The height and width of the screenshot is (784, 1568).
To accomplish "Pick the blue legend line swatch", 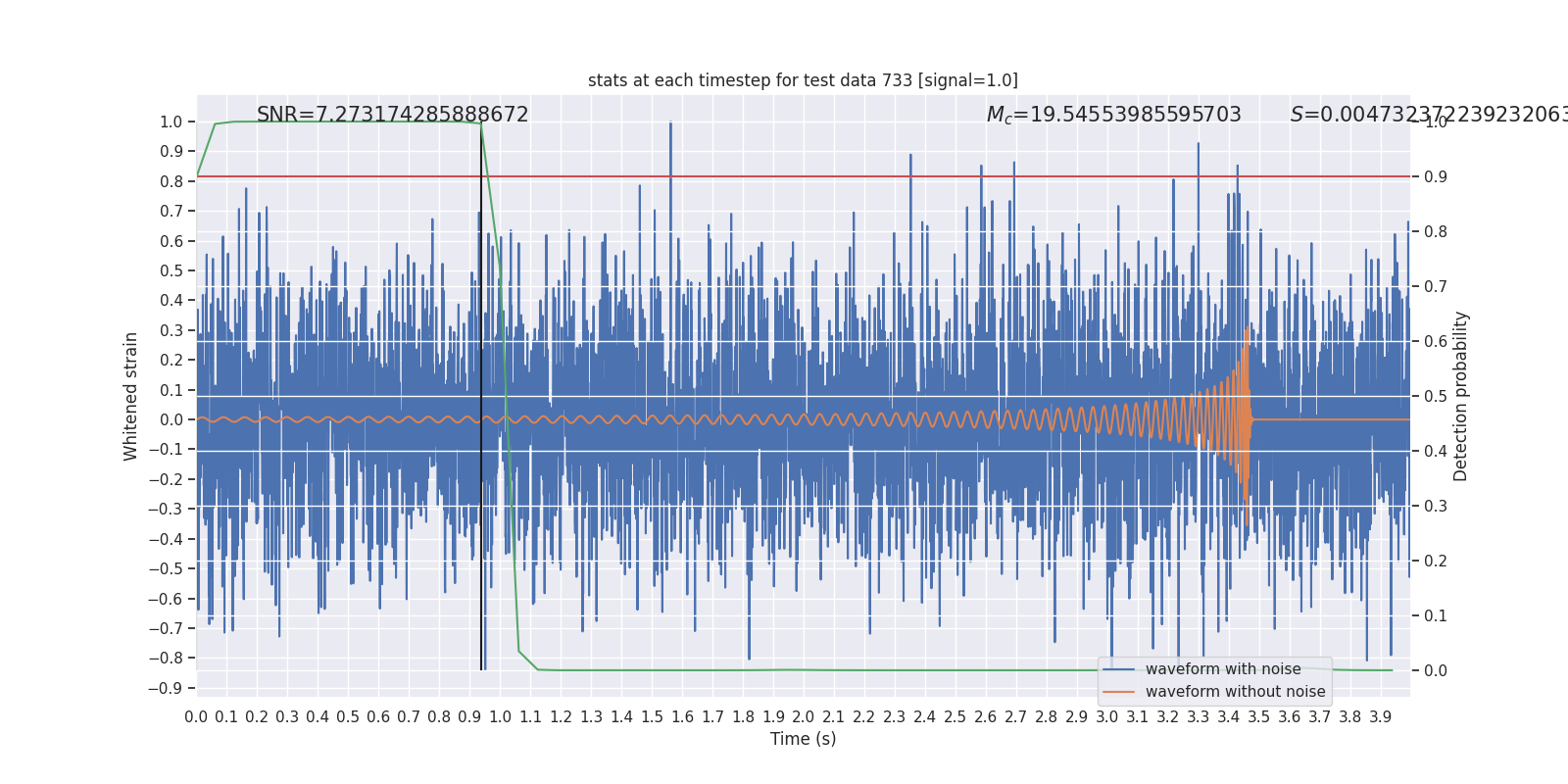I will 1118,669.
